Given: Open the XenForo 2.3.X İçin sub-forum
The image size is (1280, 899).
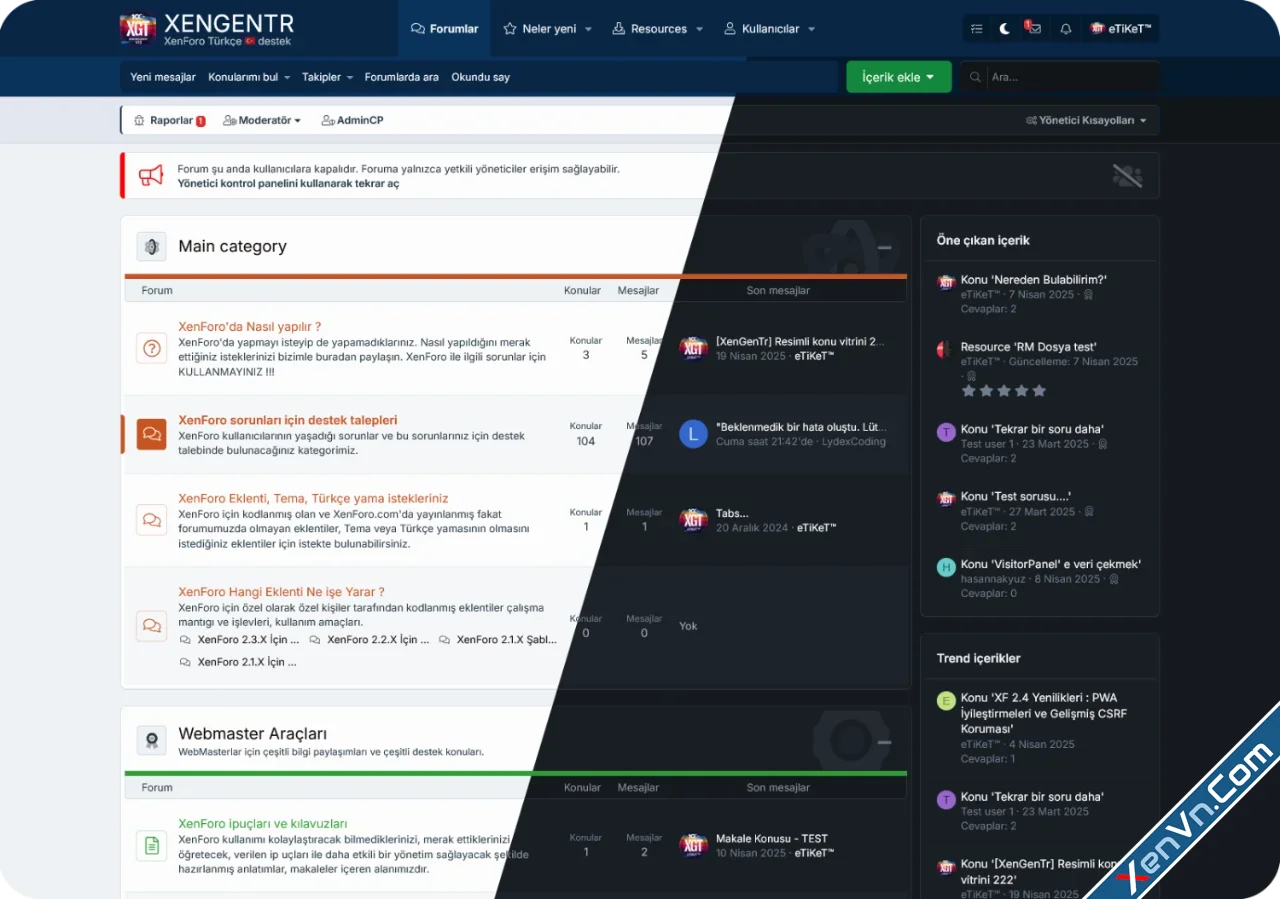Looking at the screenshot, I should (248, 639).
